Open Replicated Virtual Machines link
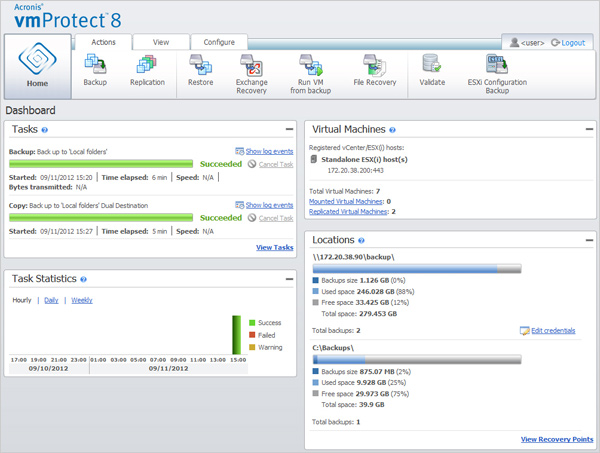 348,212
